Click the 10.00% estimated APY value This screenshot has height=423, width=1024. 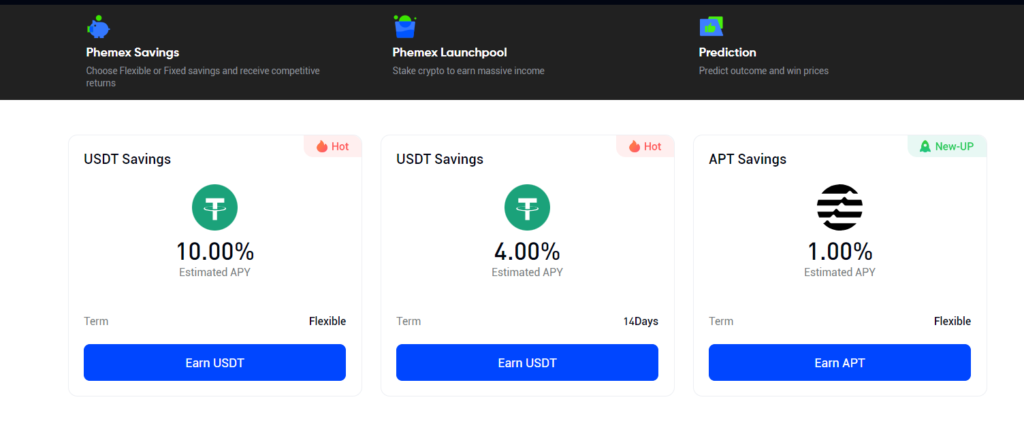215,251
